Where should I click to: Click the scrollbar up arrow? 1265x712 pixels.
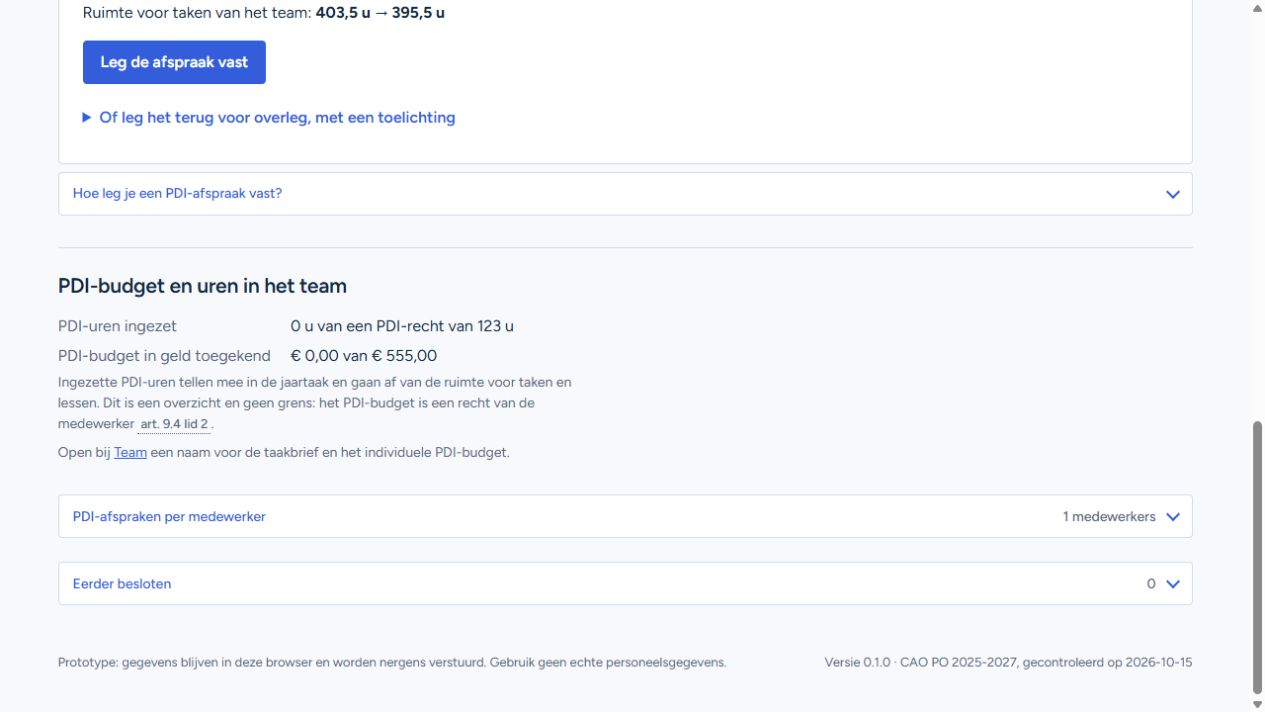[x=1257, y=8]
